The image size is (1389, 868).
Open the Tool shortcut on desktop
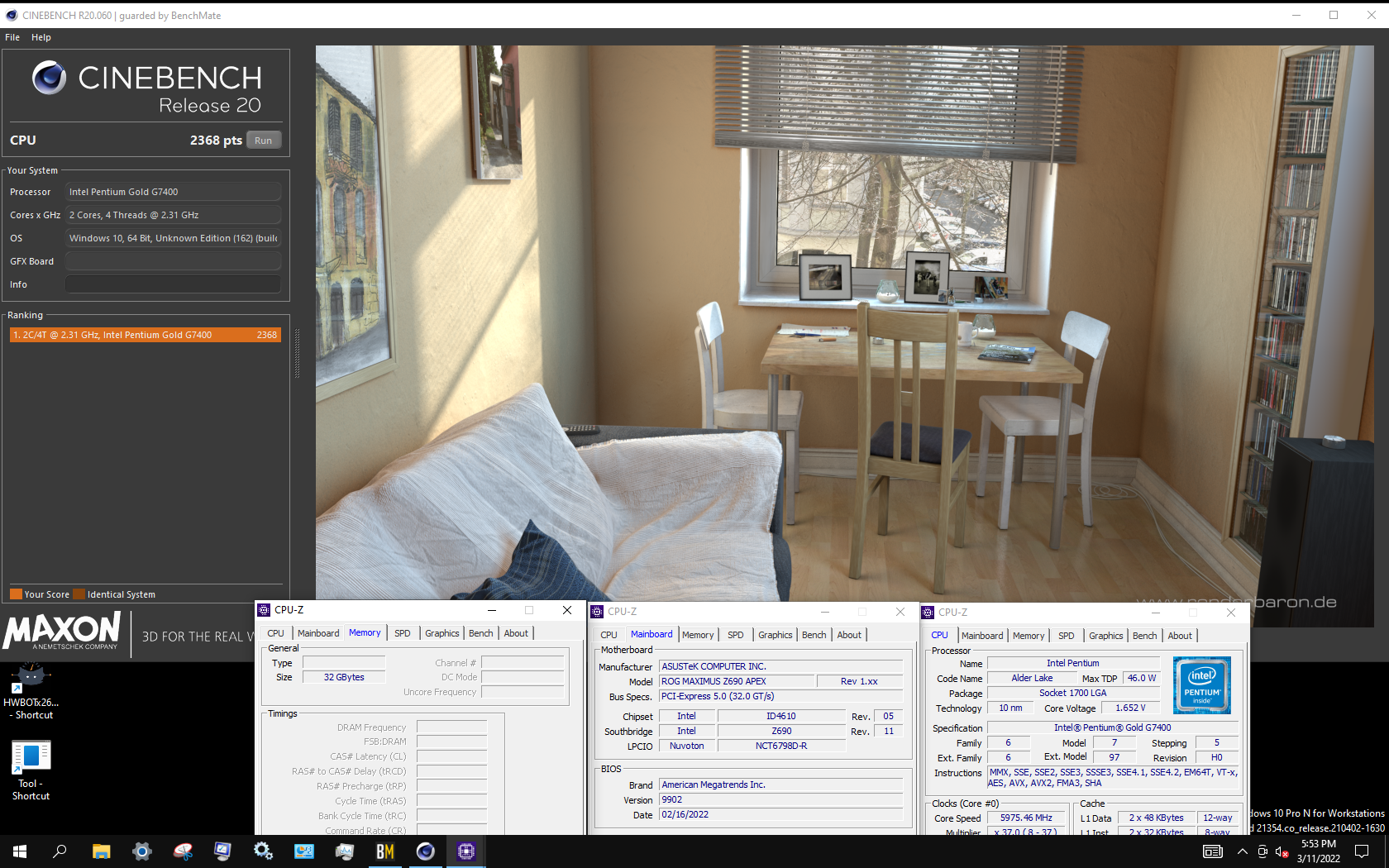[x=31, y=770]
